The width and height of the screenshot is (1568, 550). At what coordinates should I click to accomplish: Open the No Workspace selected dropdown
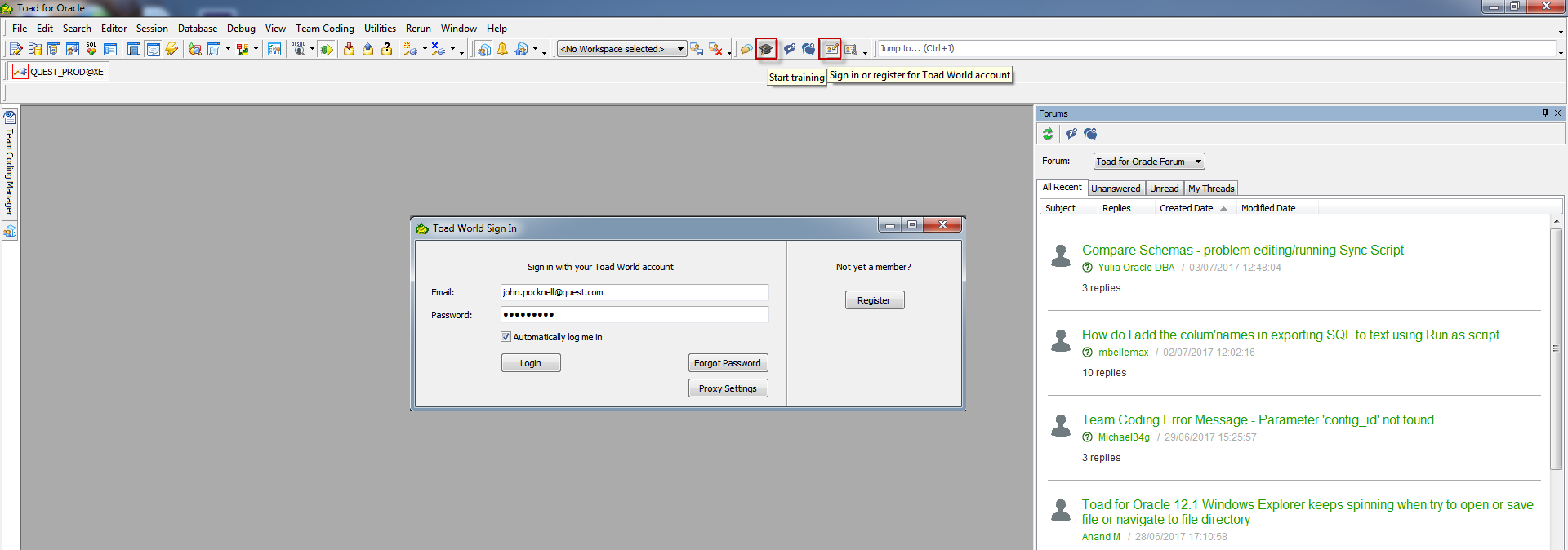(621, 49)
